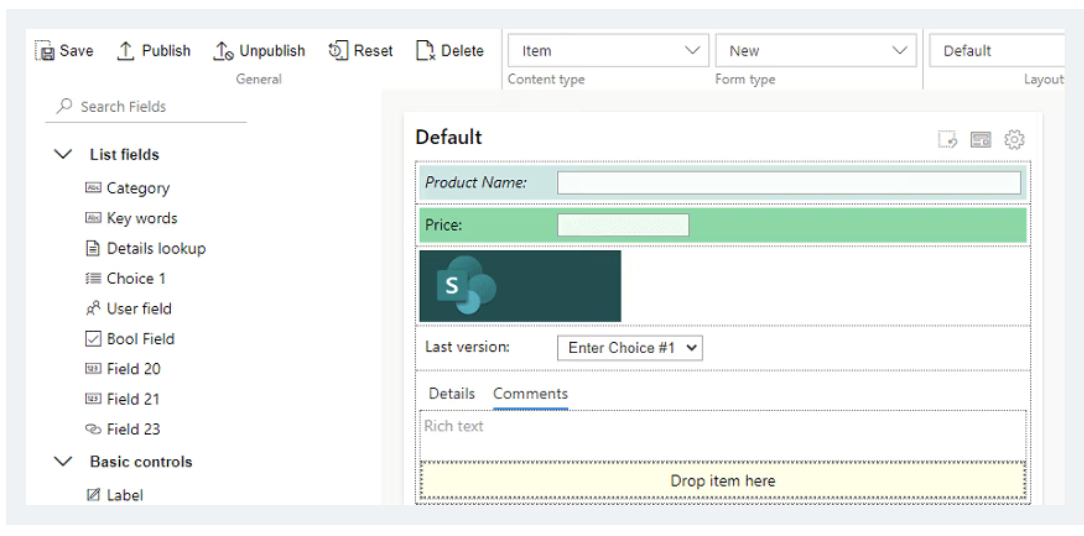
Task: Open the Content type dropdown
Action: (x=608, y=50)
